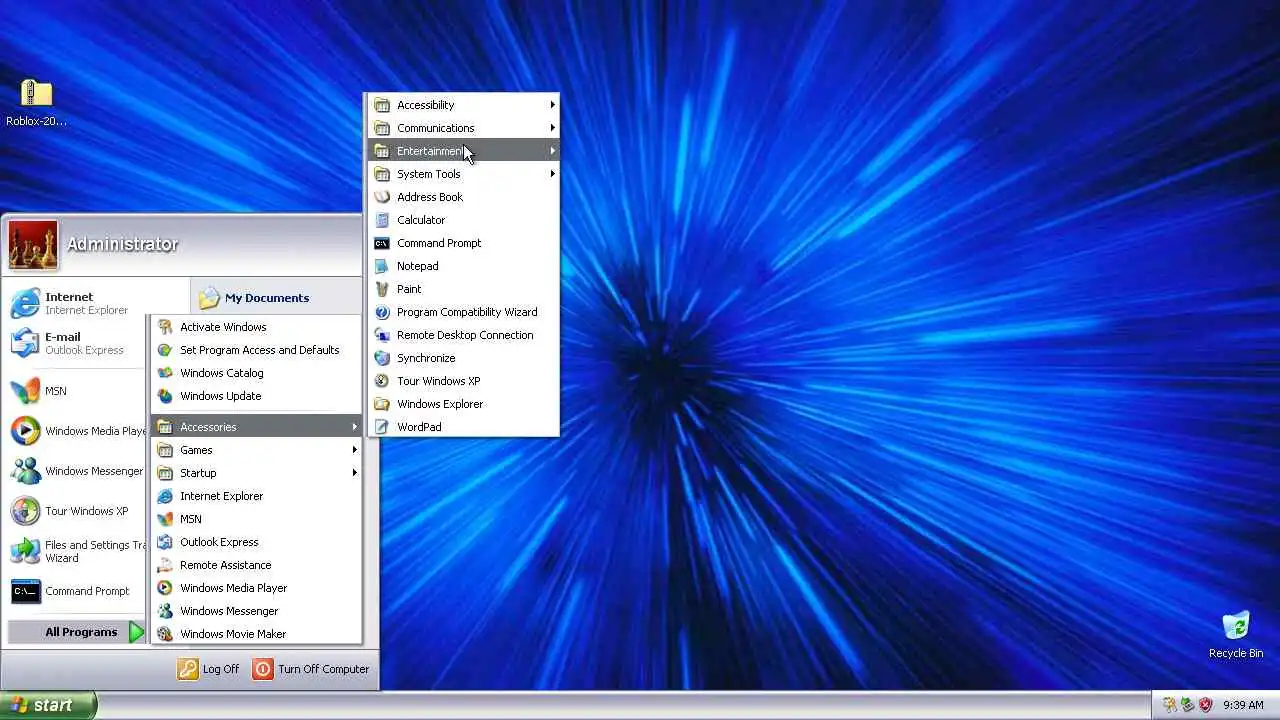
Task: Launch Internet Explorer from pinned Internet item
Action: (78, 303)
